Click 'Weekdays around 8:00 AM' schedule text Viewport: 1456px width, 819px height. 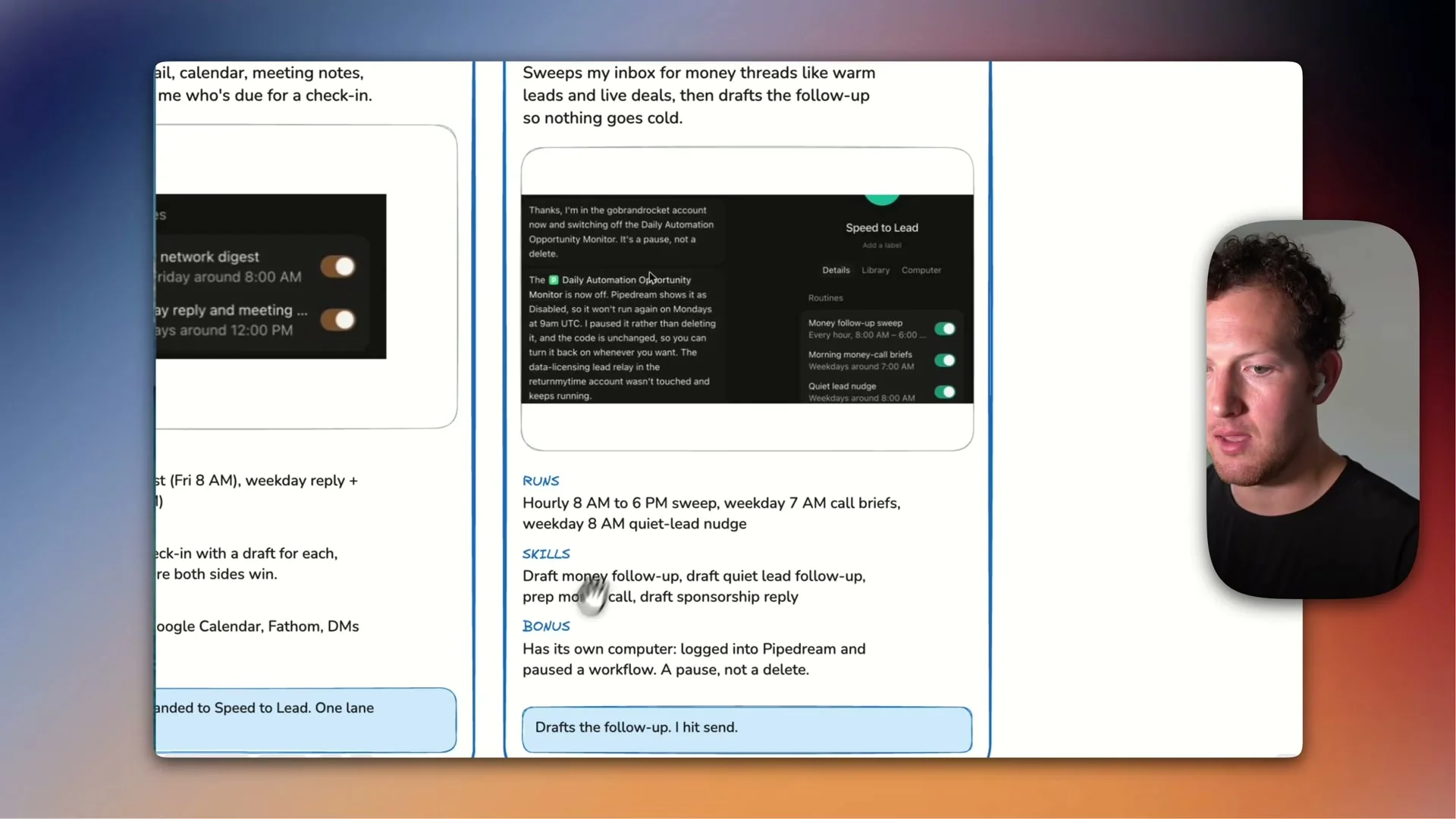(861, 398)
